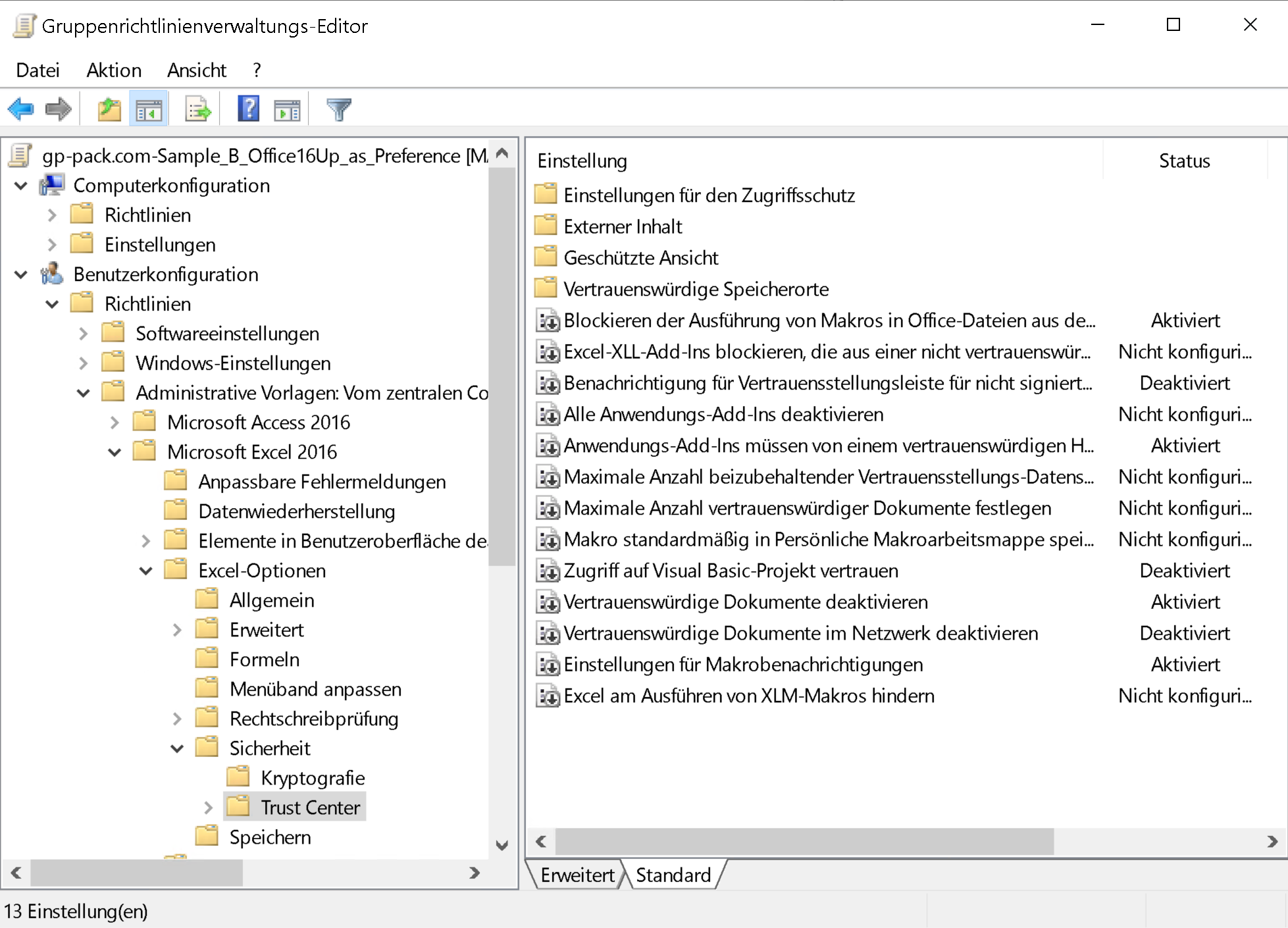Screen dimensions: 1288x928
Task: Click the Trust Center folder icon in tree
Action: coord(238,807)
